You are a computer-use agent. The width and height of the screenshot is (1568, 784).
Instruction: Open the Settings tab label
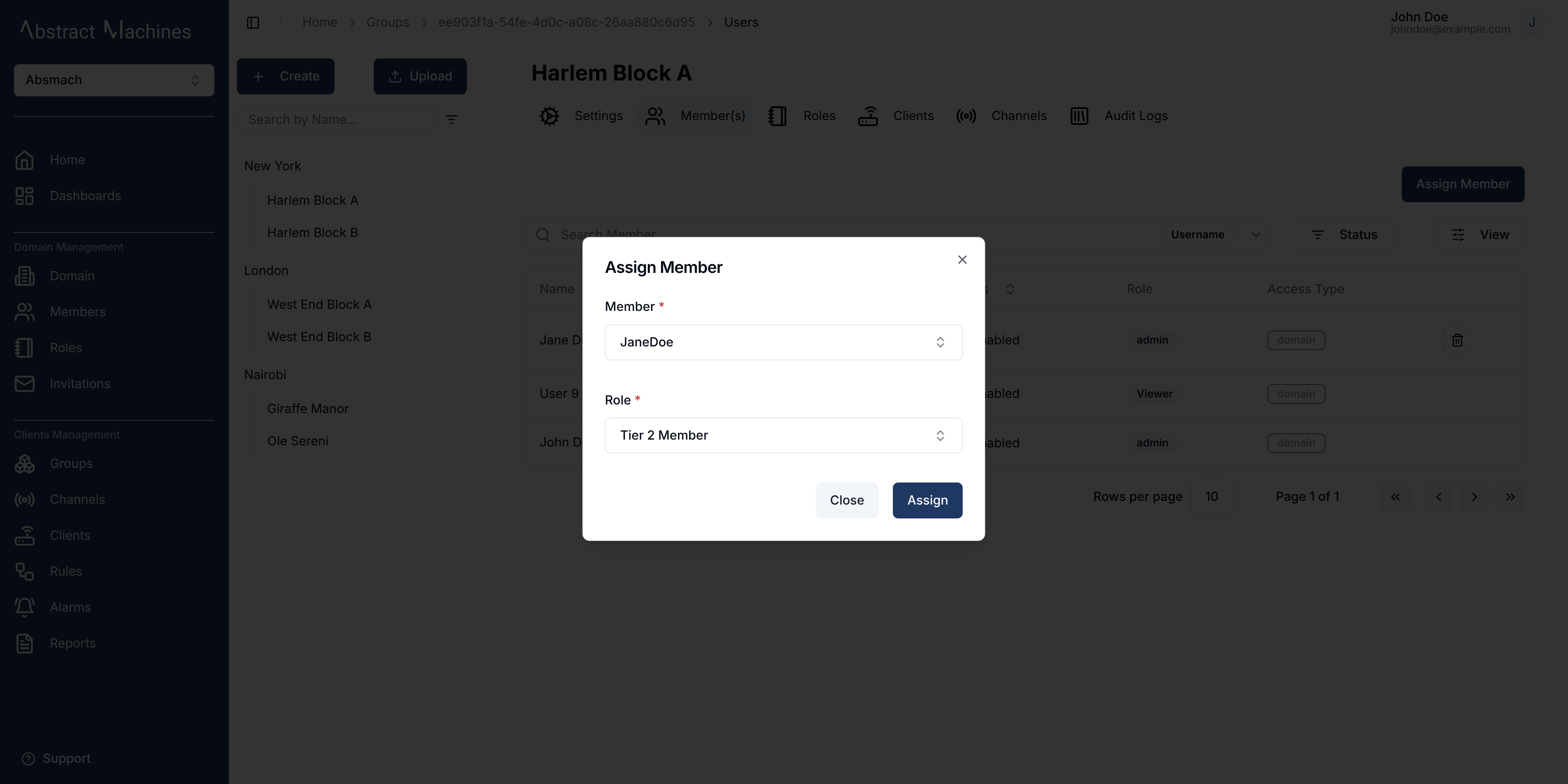(x=598, y=116)
